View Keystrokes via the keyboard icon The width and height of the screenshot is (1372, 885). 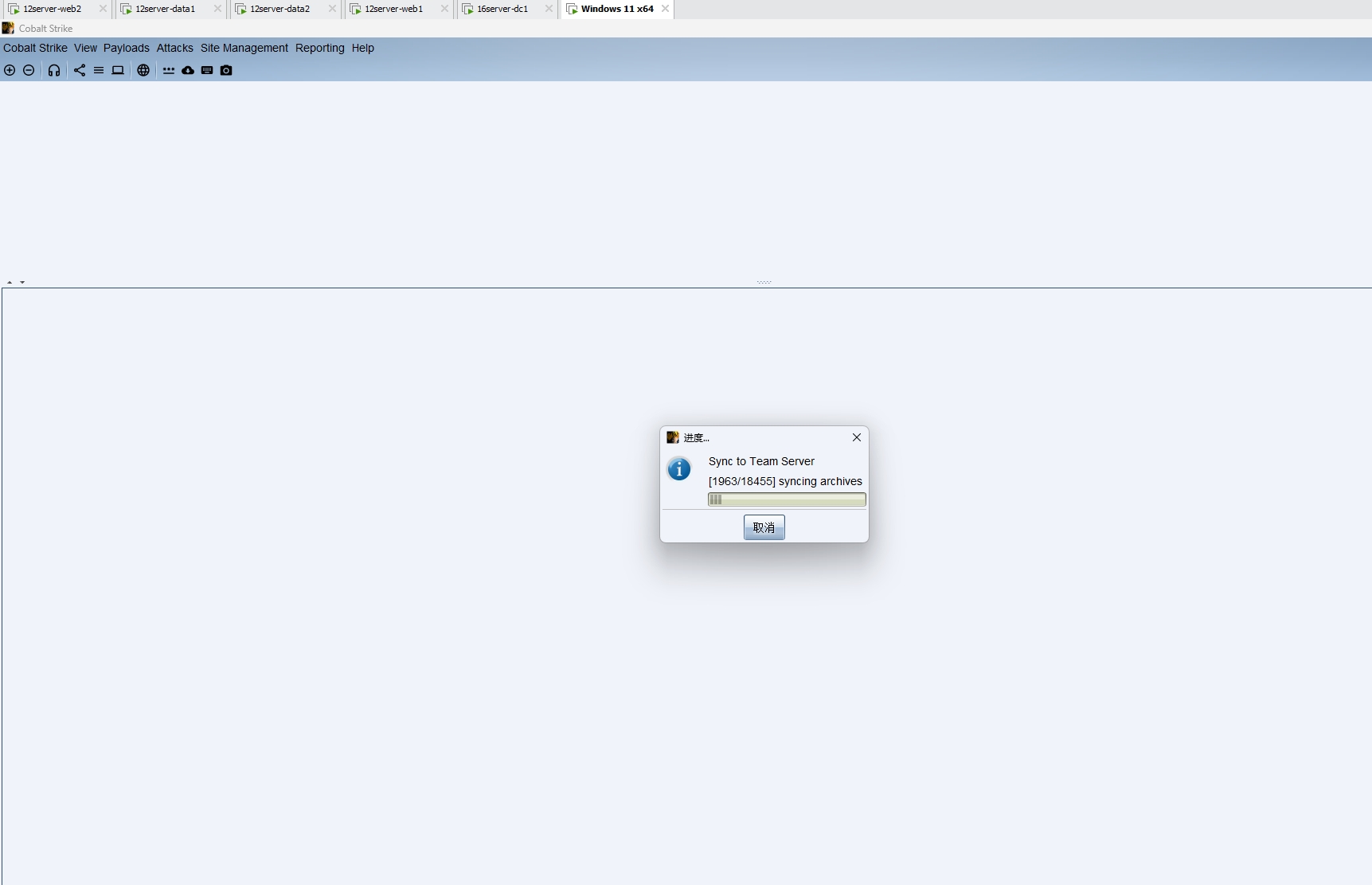click(x=207, y=70)
